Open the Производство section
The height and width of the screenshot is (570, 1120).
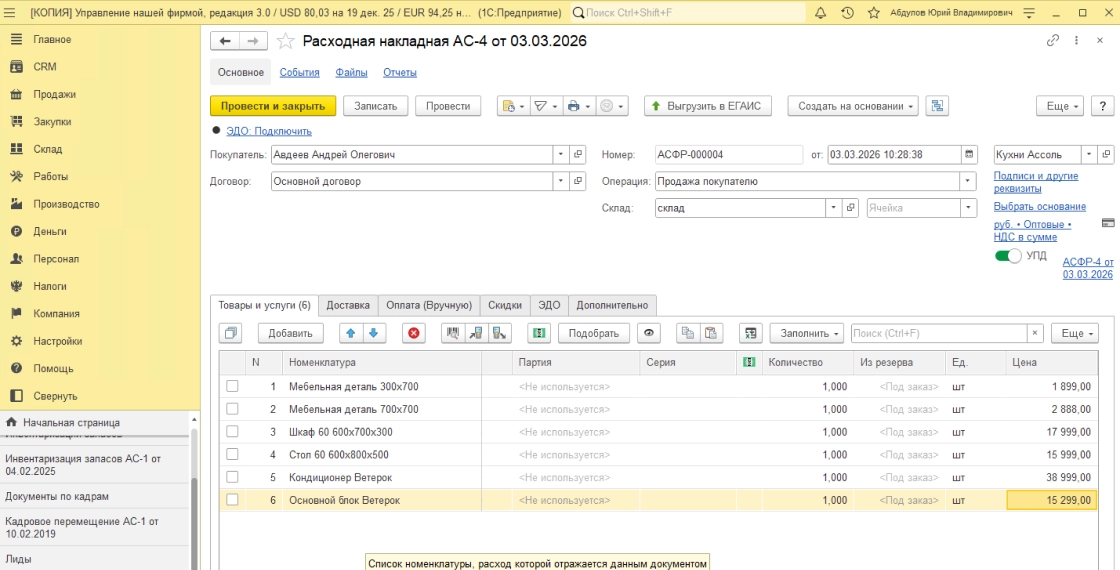(x=66, y=204)
